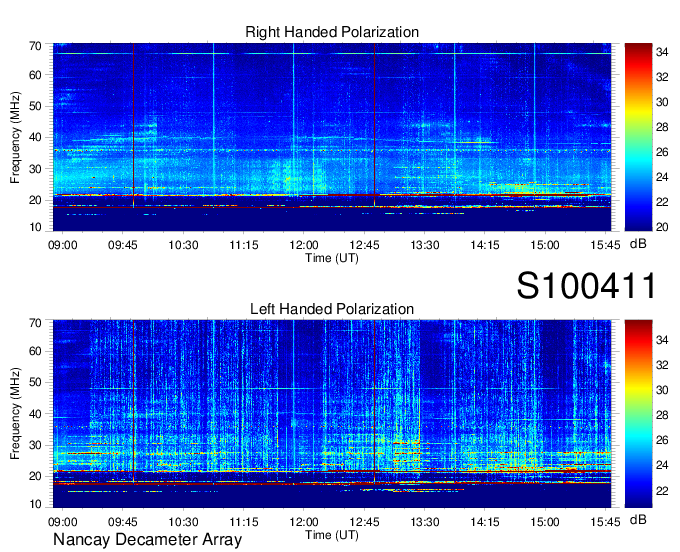The image size is (680, 552).
Task: Click the 20 MHz tick of bottom plot
Action: tap(35, 476)
